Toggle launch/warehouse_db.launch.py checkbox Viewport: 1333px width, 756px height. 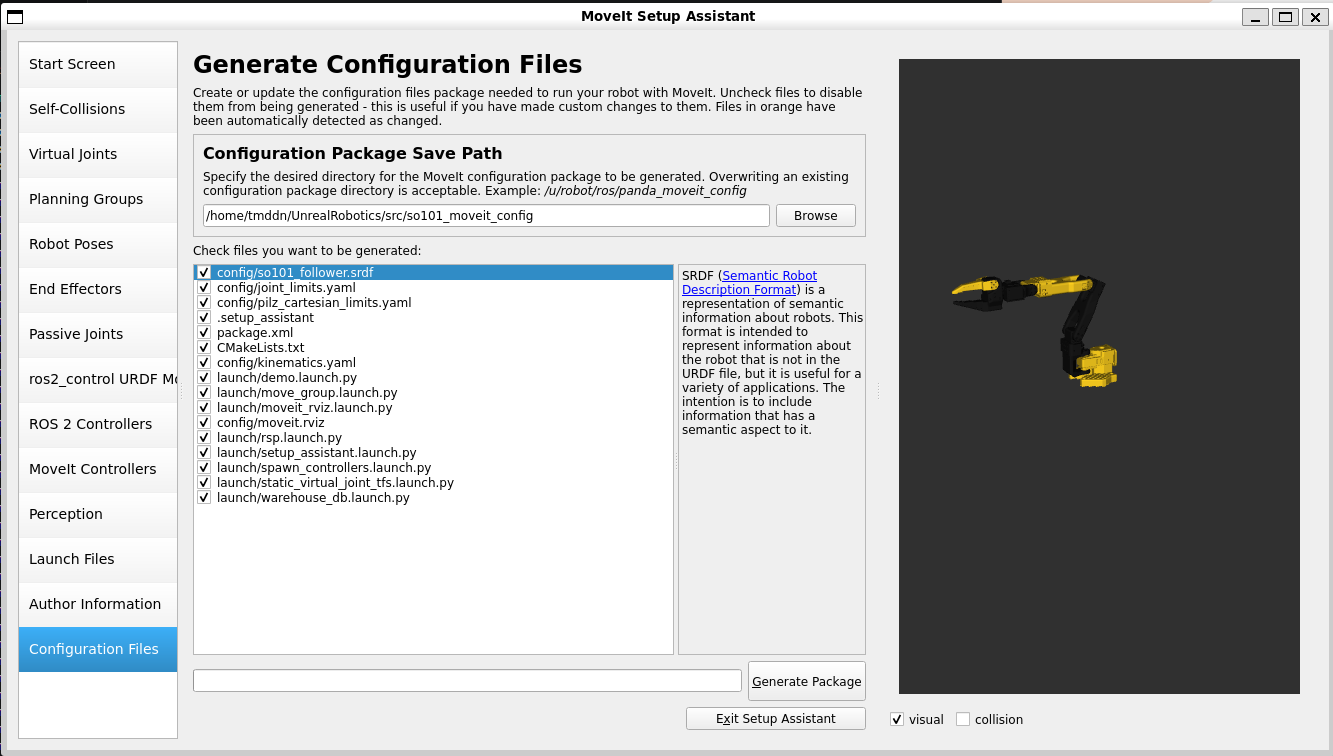pyautogui.click(x=204, y=497)
